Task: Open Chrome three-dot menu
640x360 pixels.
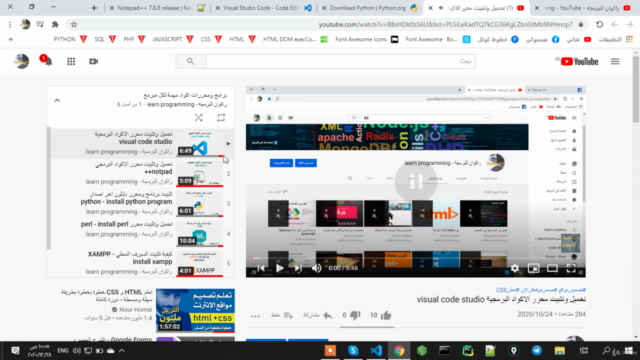Action: (x=10, y=24)
